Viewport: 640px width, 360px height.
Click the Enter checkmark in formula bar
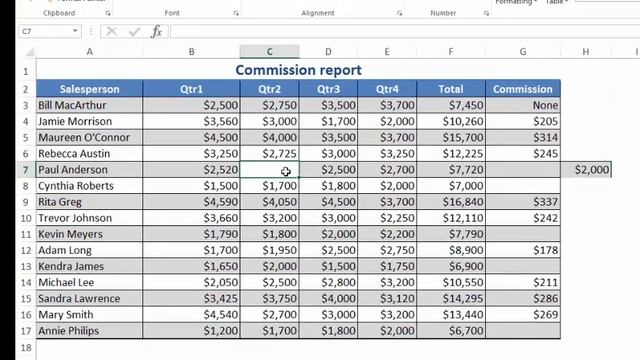134,31
